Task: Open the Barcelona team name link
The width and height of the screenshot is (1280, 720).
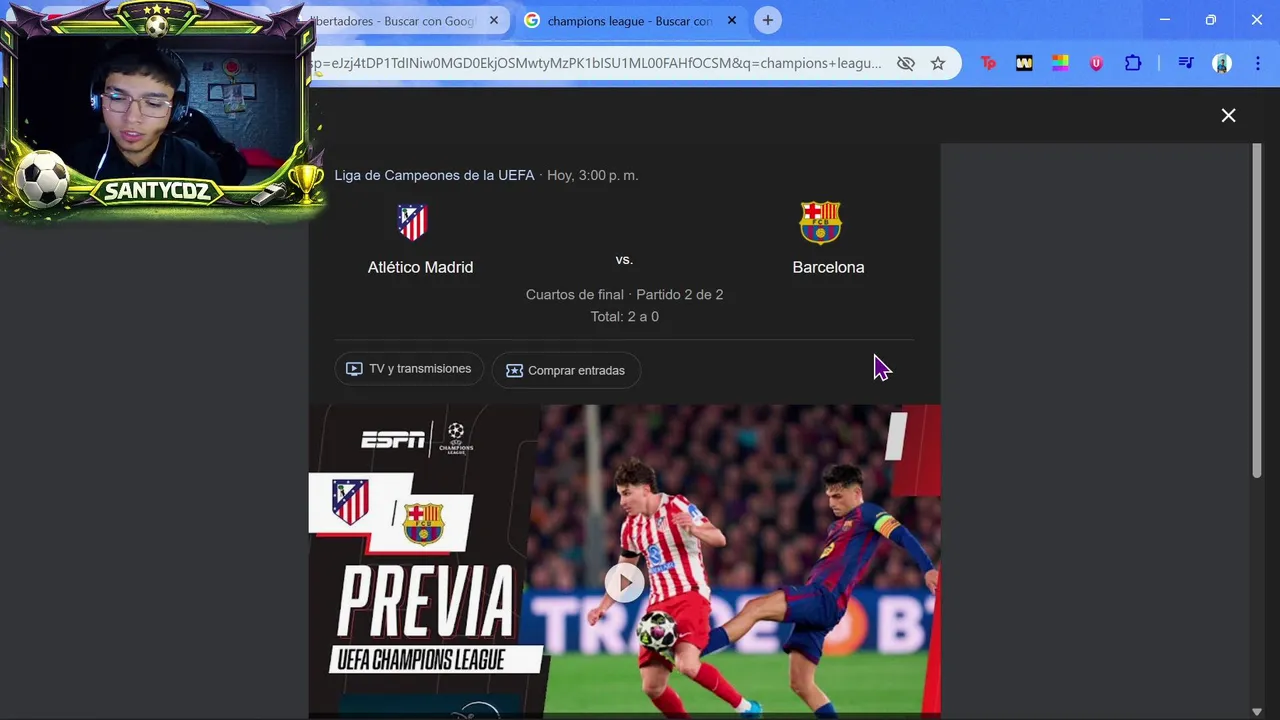Action: 828,267
